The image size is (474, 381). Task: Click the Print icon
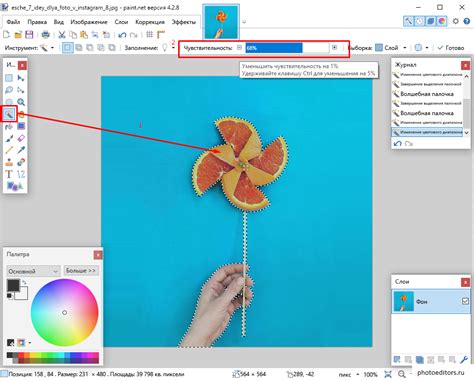(46, 34)
